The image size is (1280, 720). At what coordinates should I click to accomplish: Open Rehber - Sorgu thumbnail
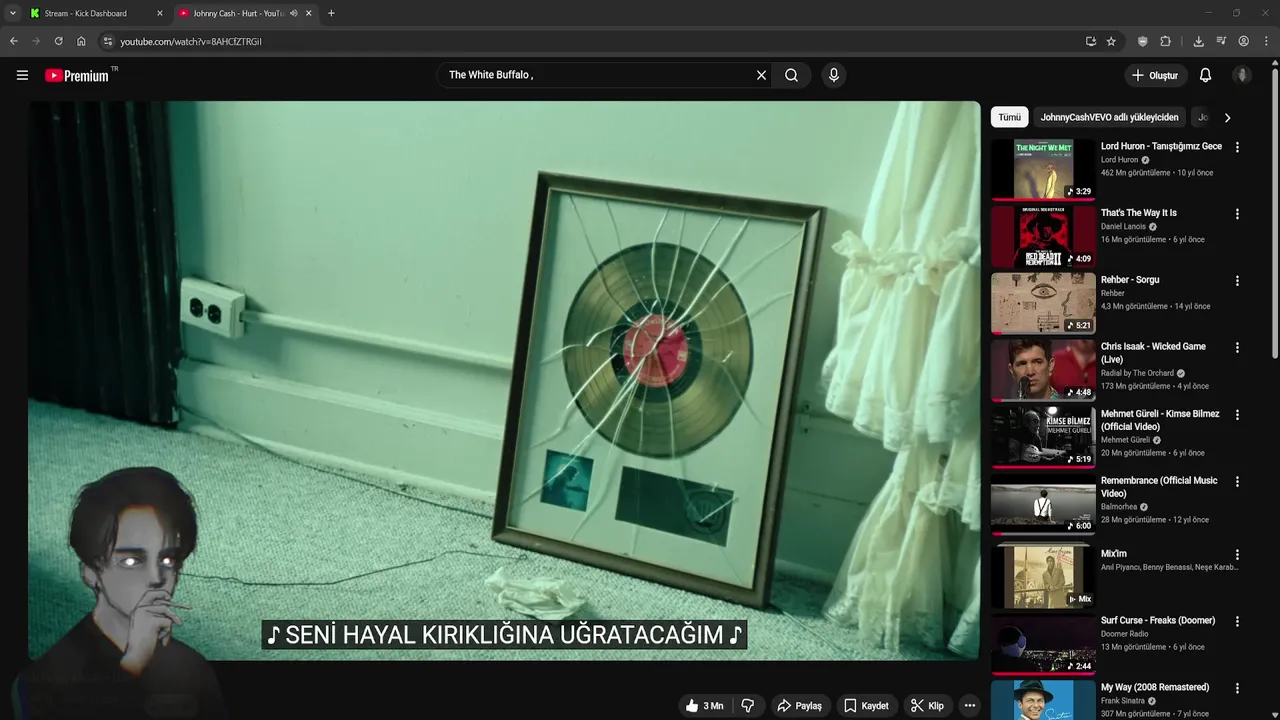click(1043, 303)
